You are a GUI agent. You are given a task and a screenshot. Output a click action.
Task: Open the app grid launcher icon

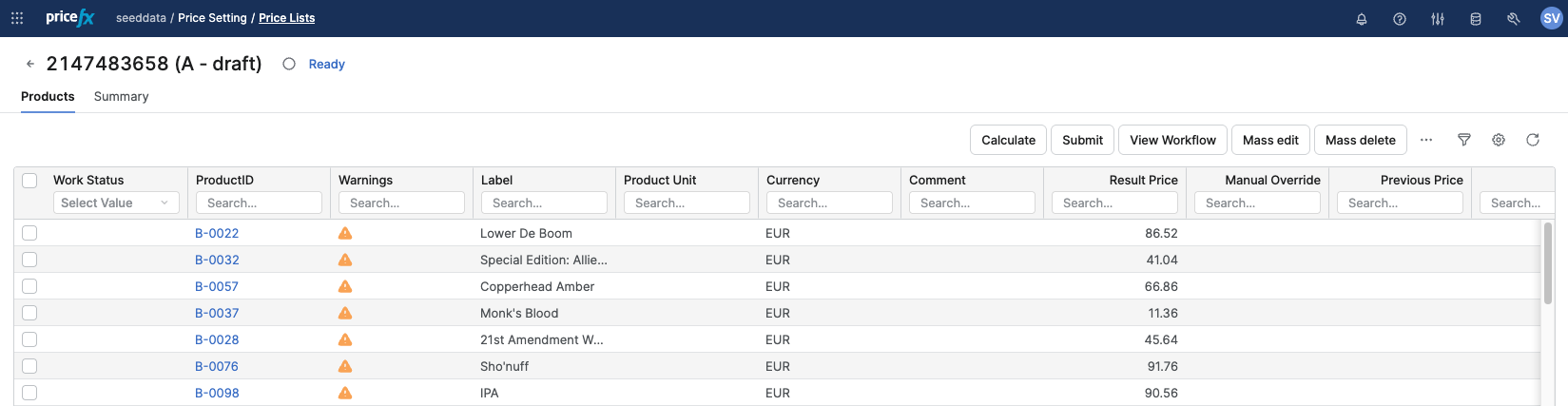[17, 18]
